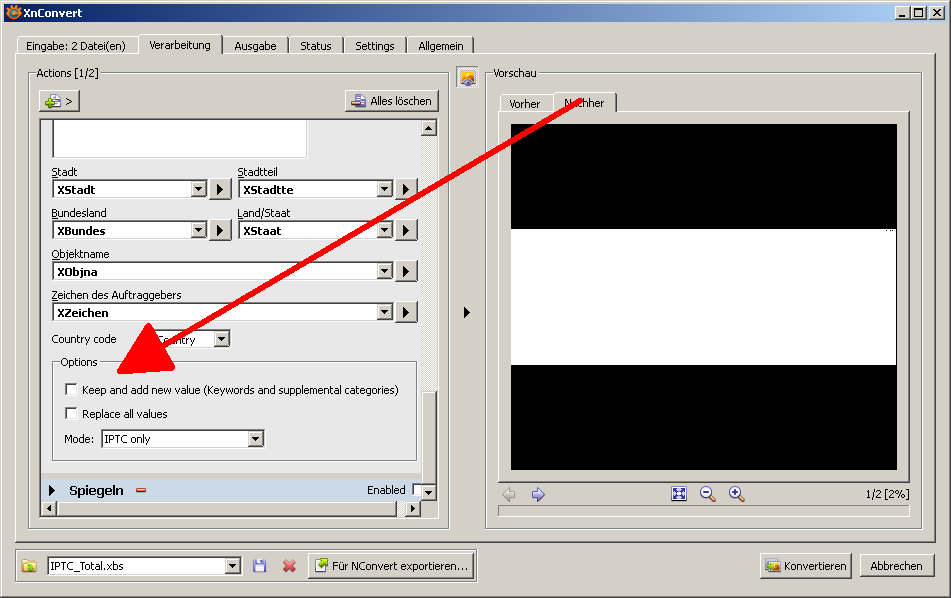Show the Nachher preview tab
The height and width of the screenshot is (598, 951).
(x=585, y=102)
